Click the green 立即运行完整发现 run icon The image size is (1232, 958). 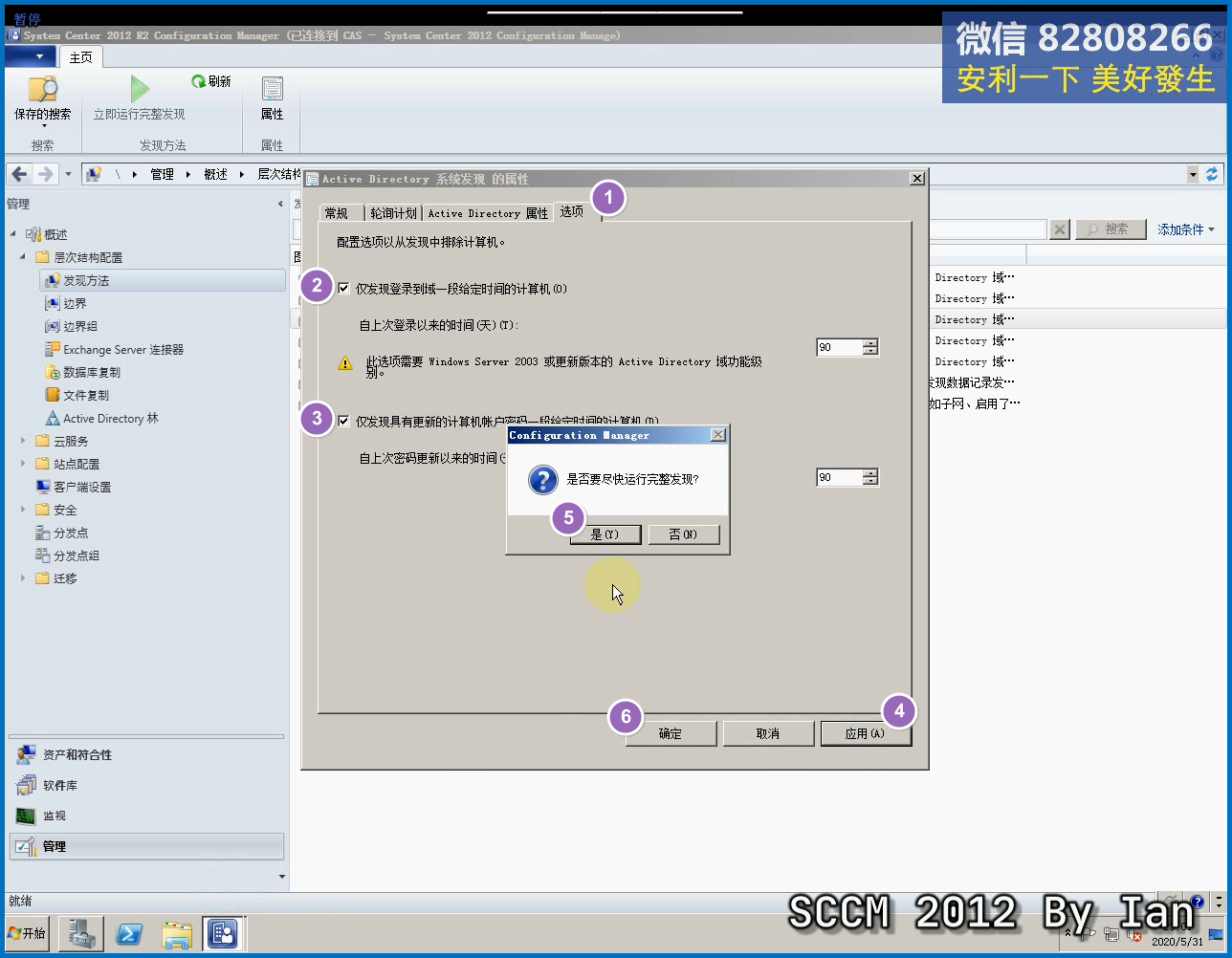point(140,89)
